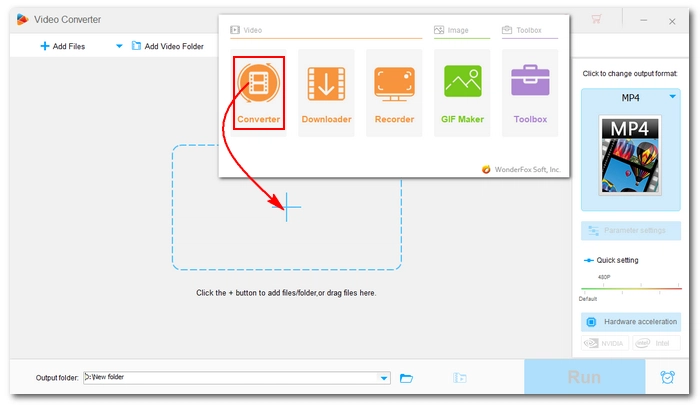Click the MP4 format thumbnail
Viewport: 700px width, 405px height.
click(x=630, y=155)
